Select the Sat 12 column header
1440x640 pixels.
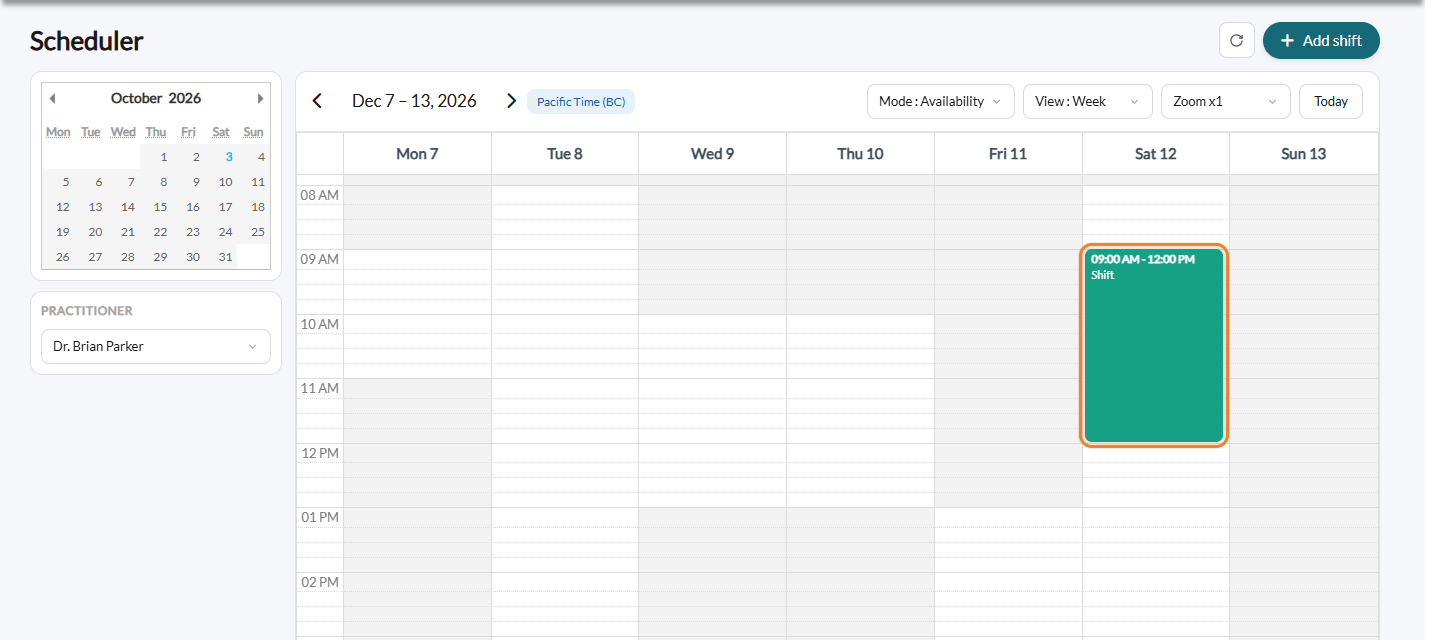1155,154
